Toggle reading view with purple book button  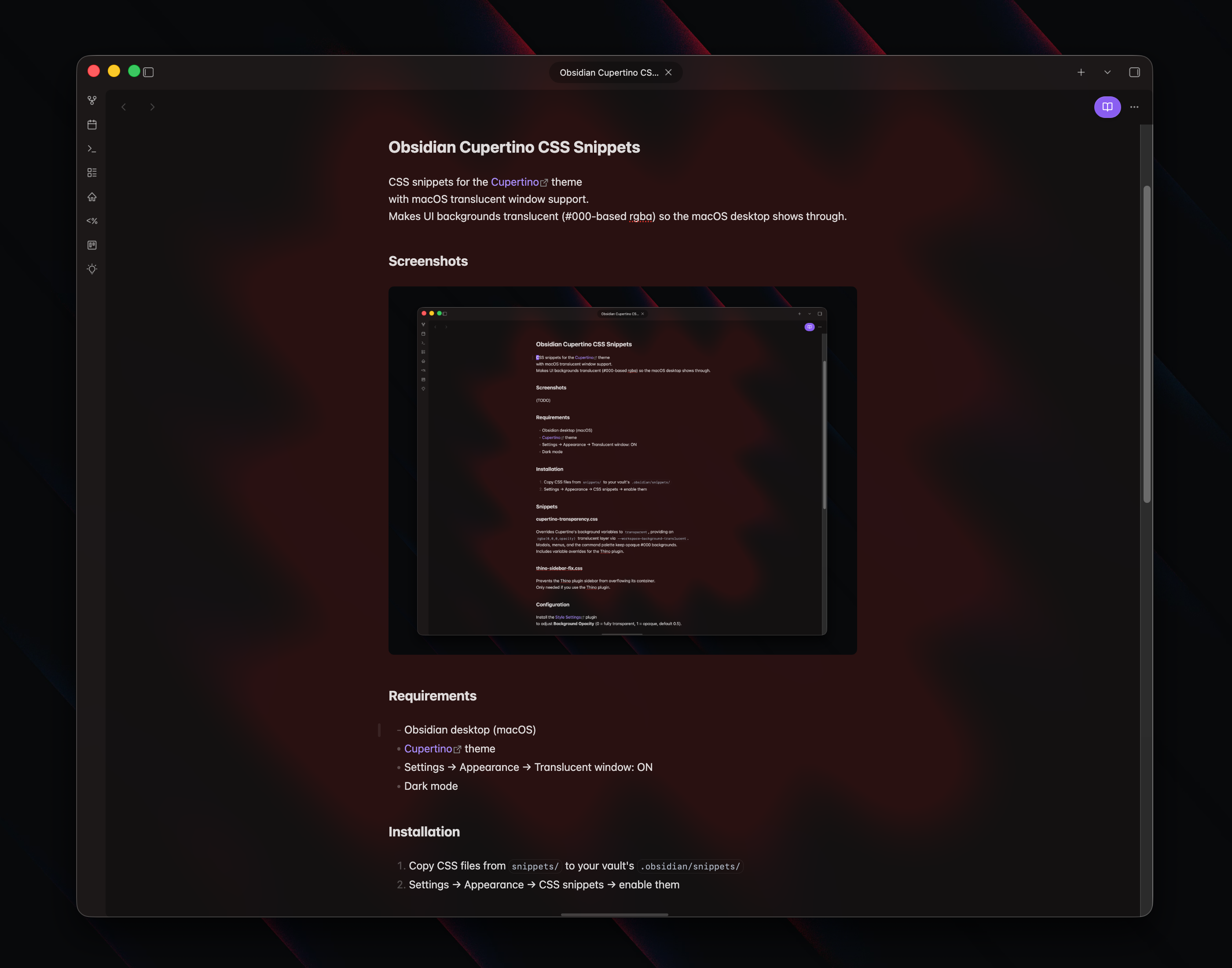point(1107,107)
